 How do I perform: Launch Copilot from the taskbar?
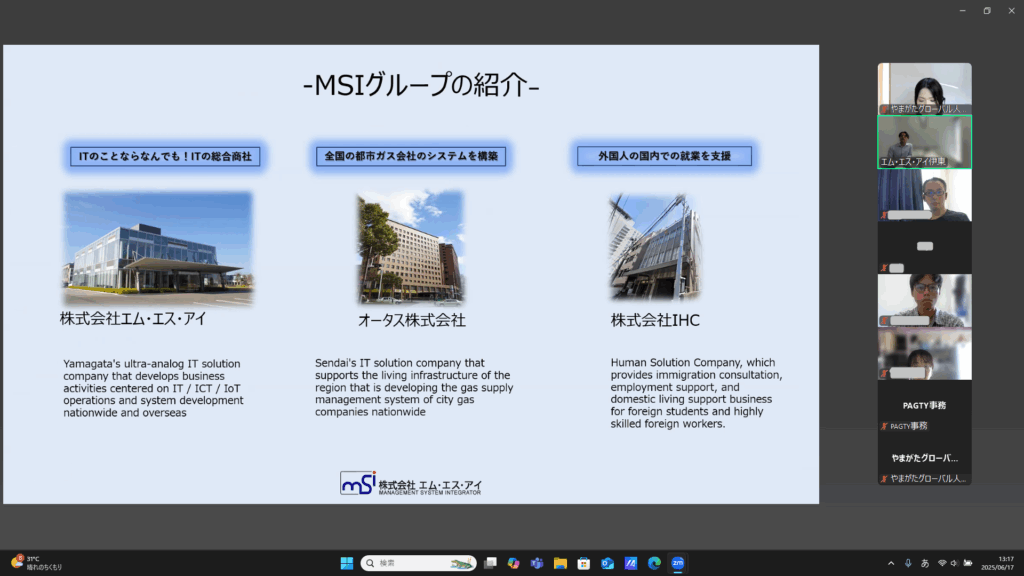pyautogui.click(x=513, y=563)
